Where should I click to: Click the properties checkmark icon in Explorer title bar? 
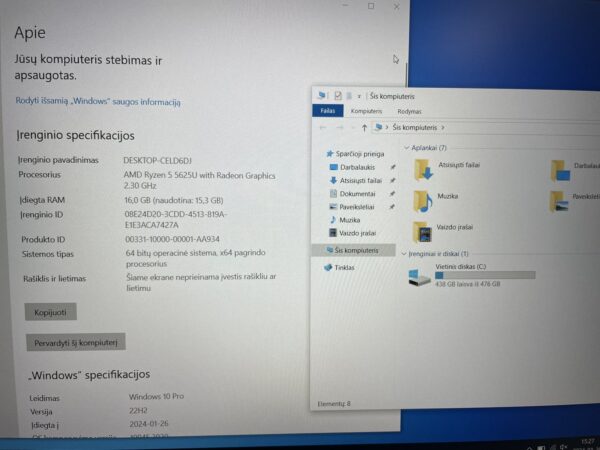[x=338, y=95]
